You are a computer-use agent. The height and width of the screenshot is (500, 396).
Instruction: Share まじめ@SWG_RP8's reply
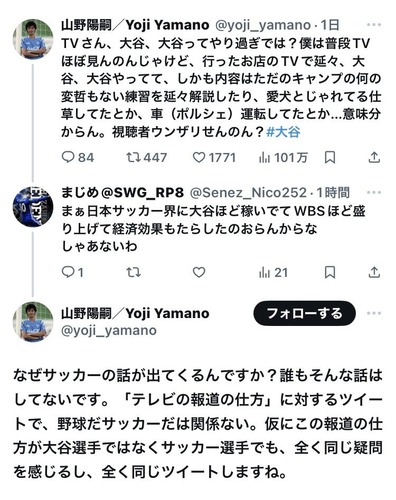coord(374,273)
